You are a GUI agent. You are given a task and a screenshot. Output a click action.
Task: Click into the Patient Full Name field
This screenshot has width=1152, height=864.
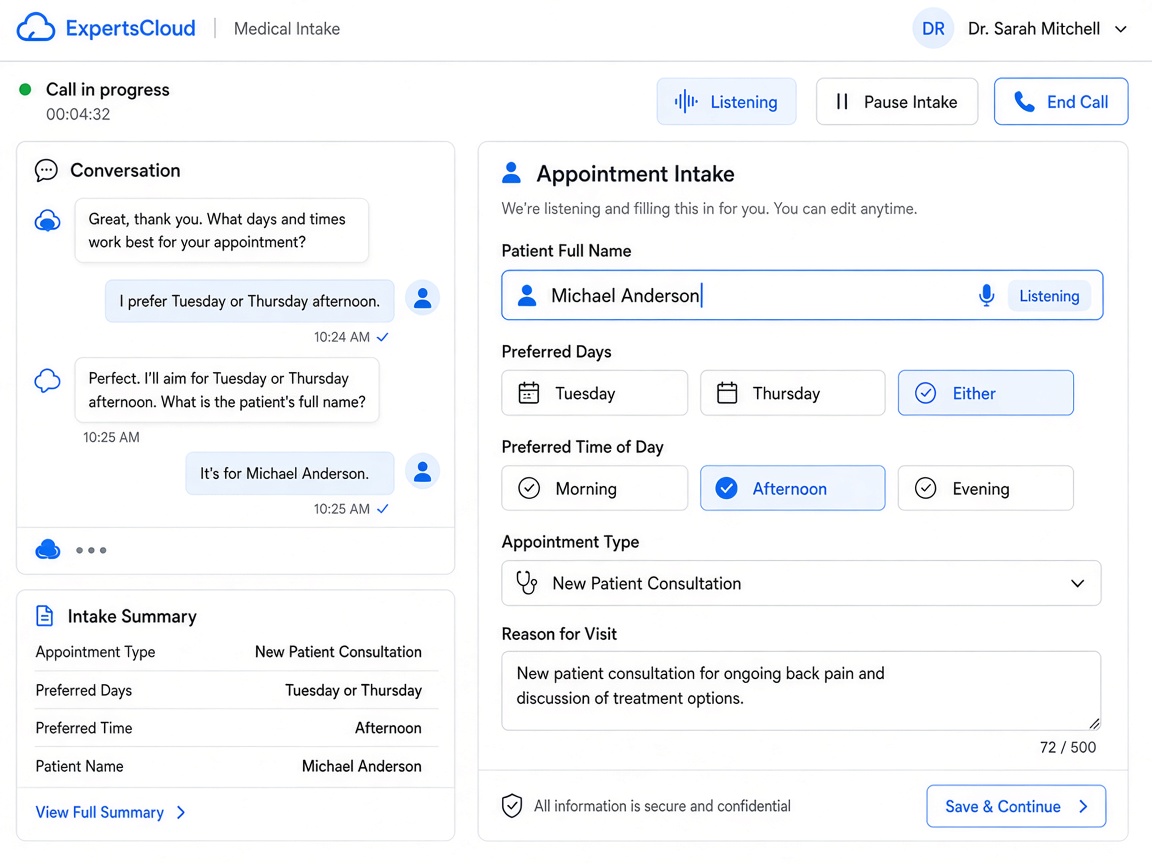click(x=802, y=295)
